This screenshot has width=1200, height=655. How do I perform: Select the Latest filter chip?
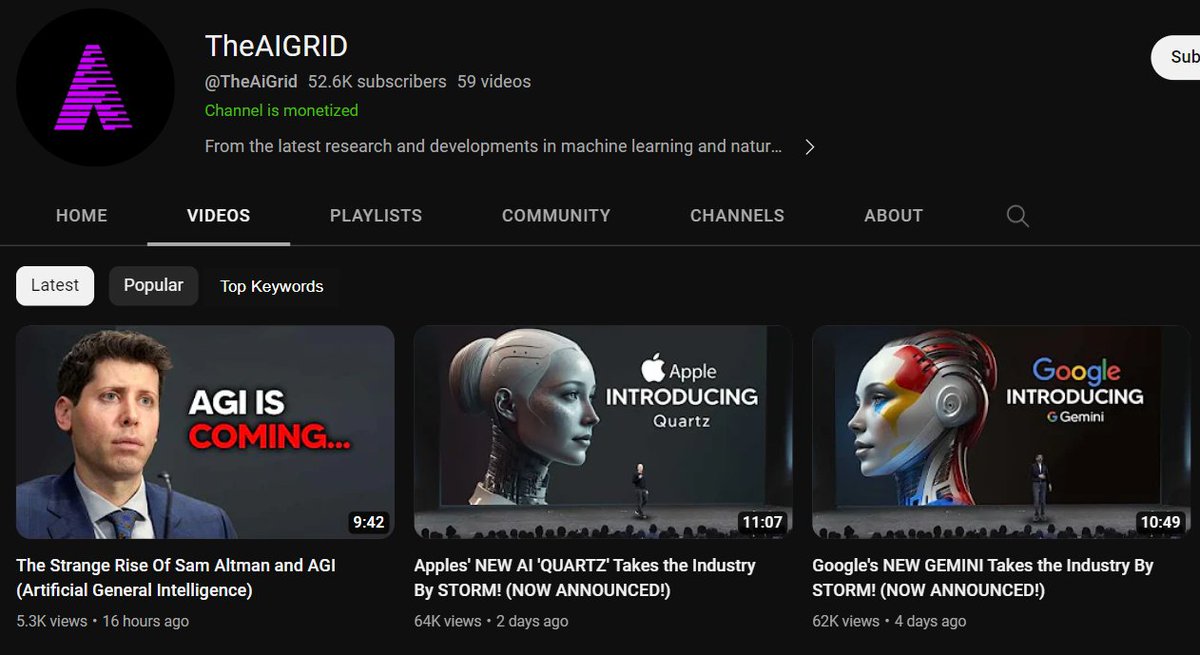point(55,286)
